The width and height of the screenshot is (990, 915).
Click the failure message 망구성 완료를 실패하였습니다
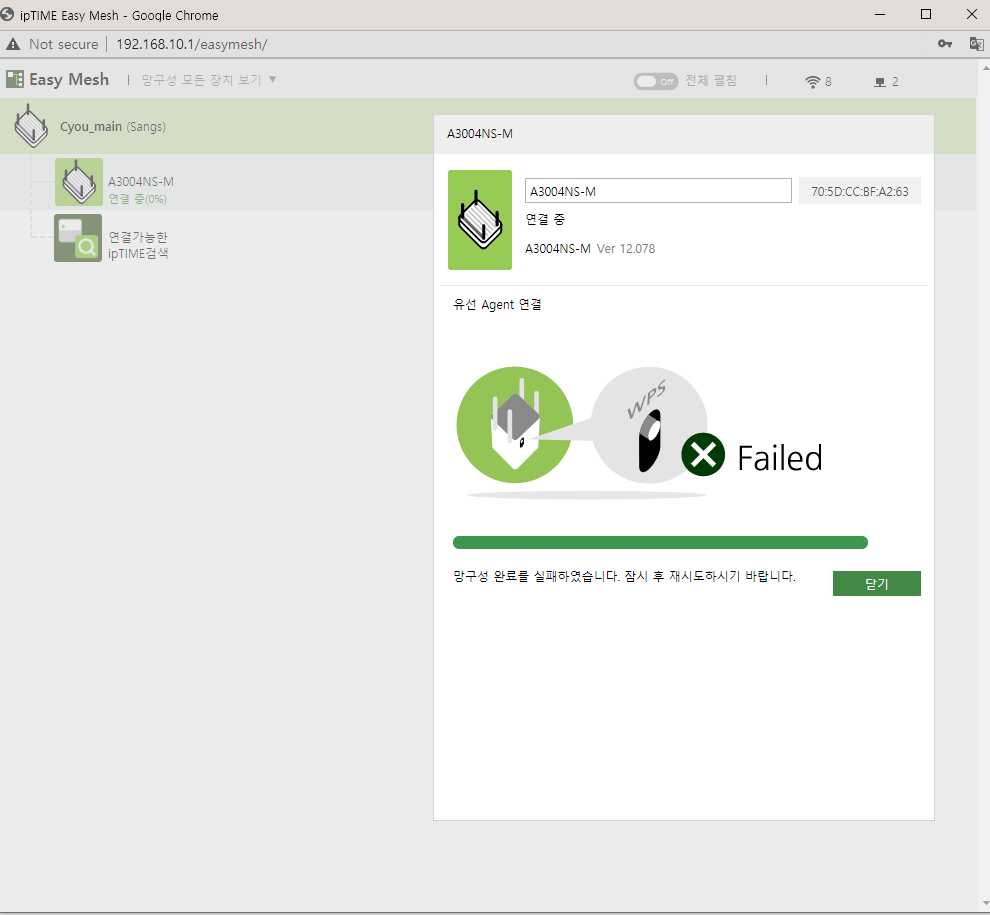point(624,576)
